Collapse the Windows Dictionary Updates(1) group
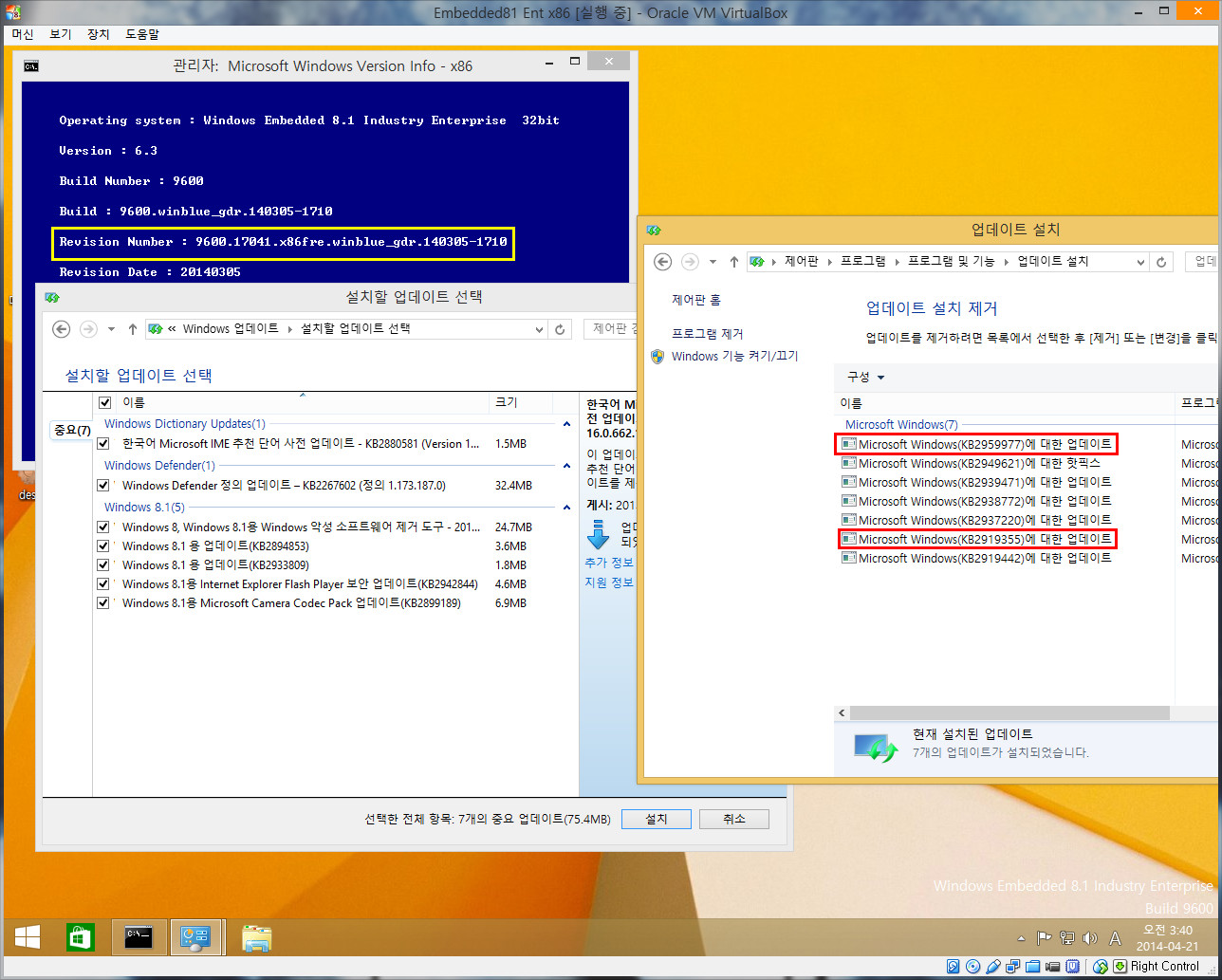Screen dimensions: 1222x980 [x=566, y=424]
